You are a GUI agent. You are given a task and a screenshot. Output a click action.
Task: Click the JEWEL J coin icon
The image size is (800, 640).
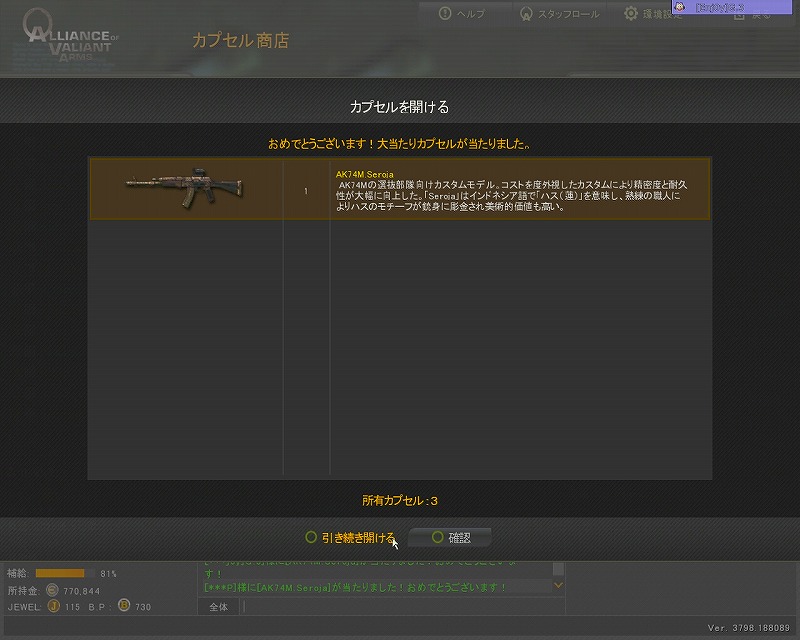pos(54,606)
